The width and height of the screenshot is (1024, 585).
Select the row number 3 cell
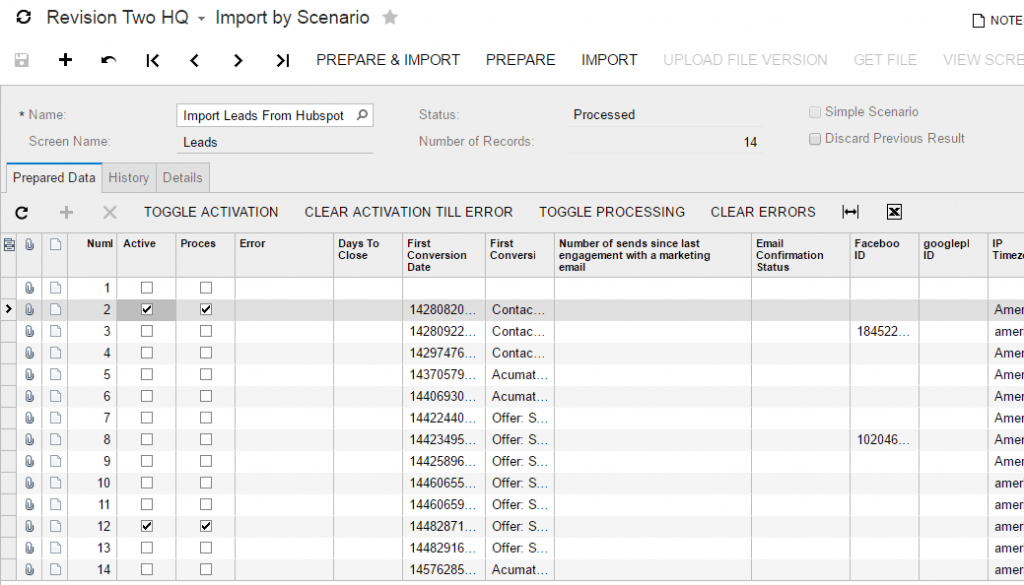click(92, 332)
